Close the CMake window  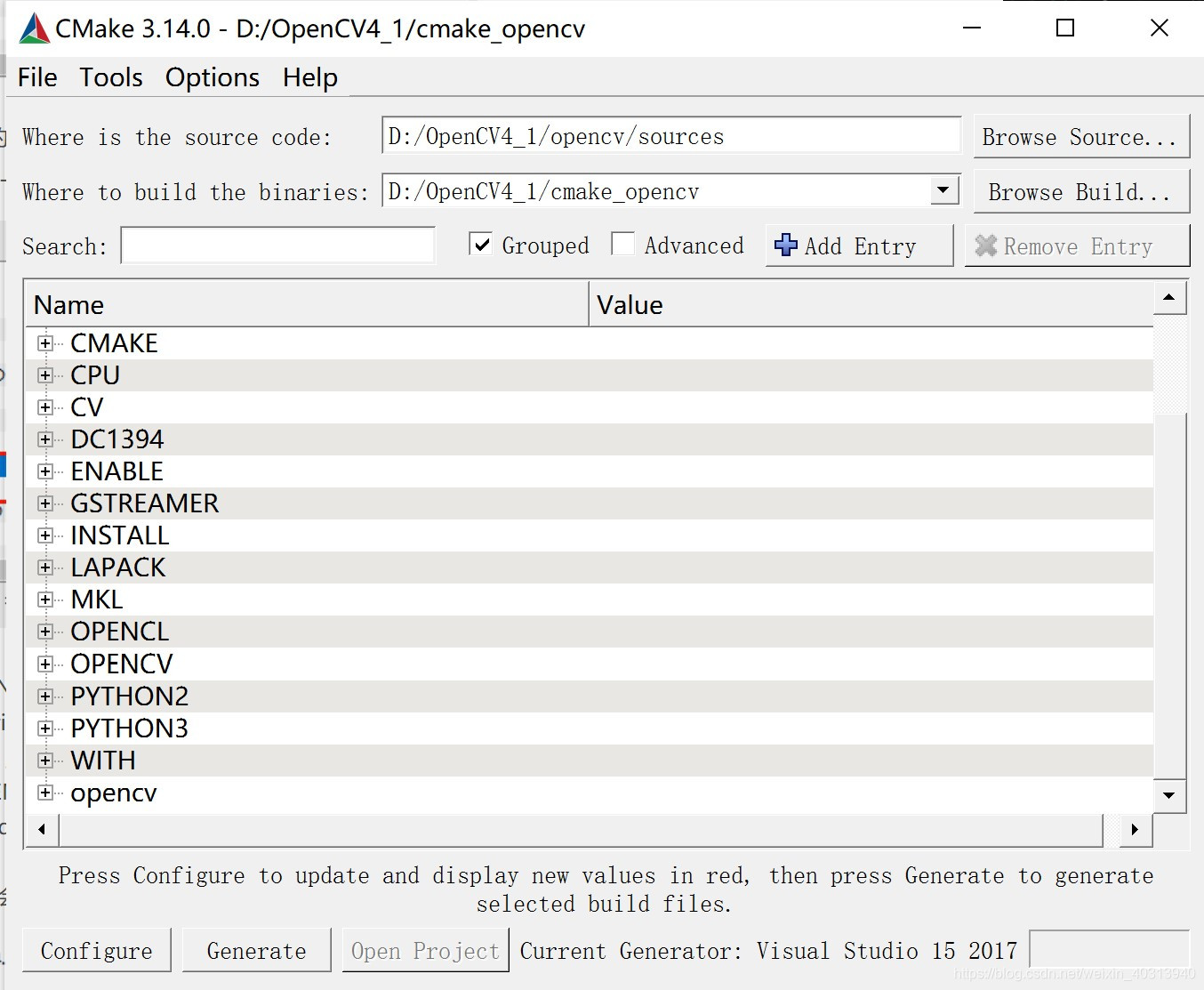1160,28
